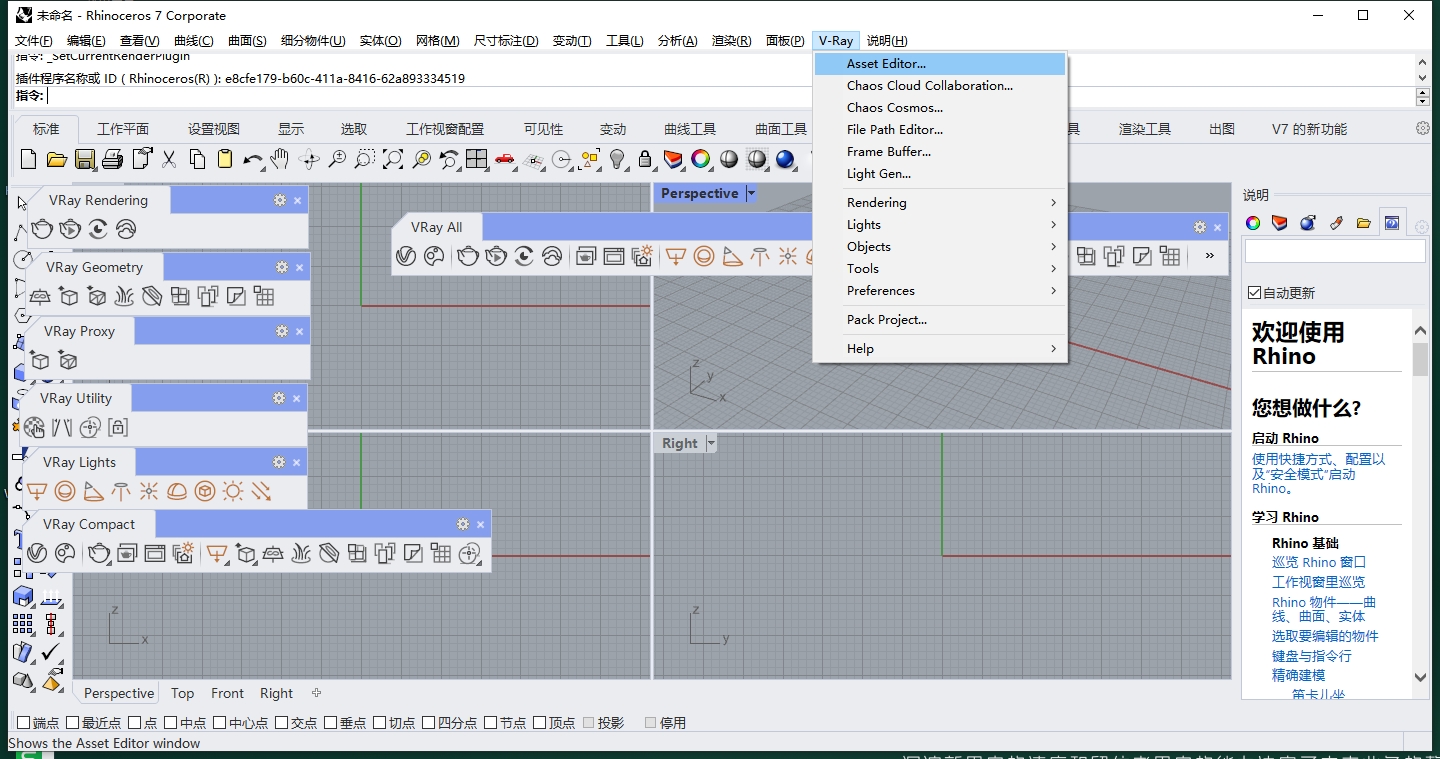Click in the 指令 command input field

[200, 95]
